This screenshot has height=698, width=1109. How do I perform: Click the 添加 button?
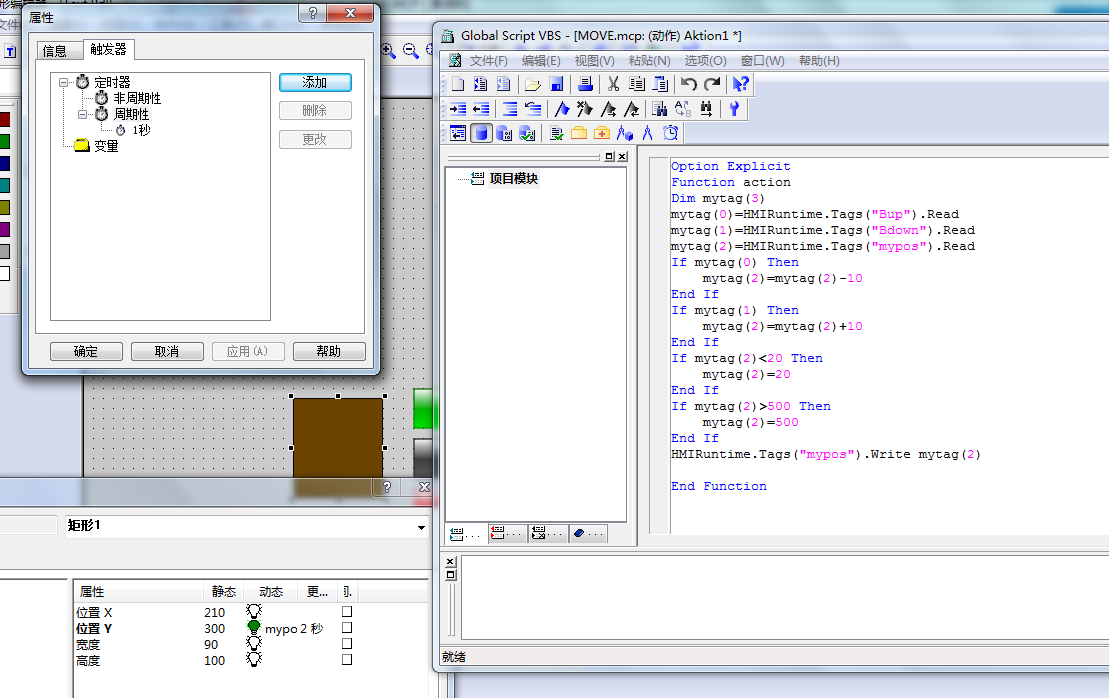click(x=315, y=83)
